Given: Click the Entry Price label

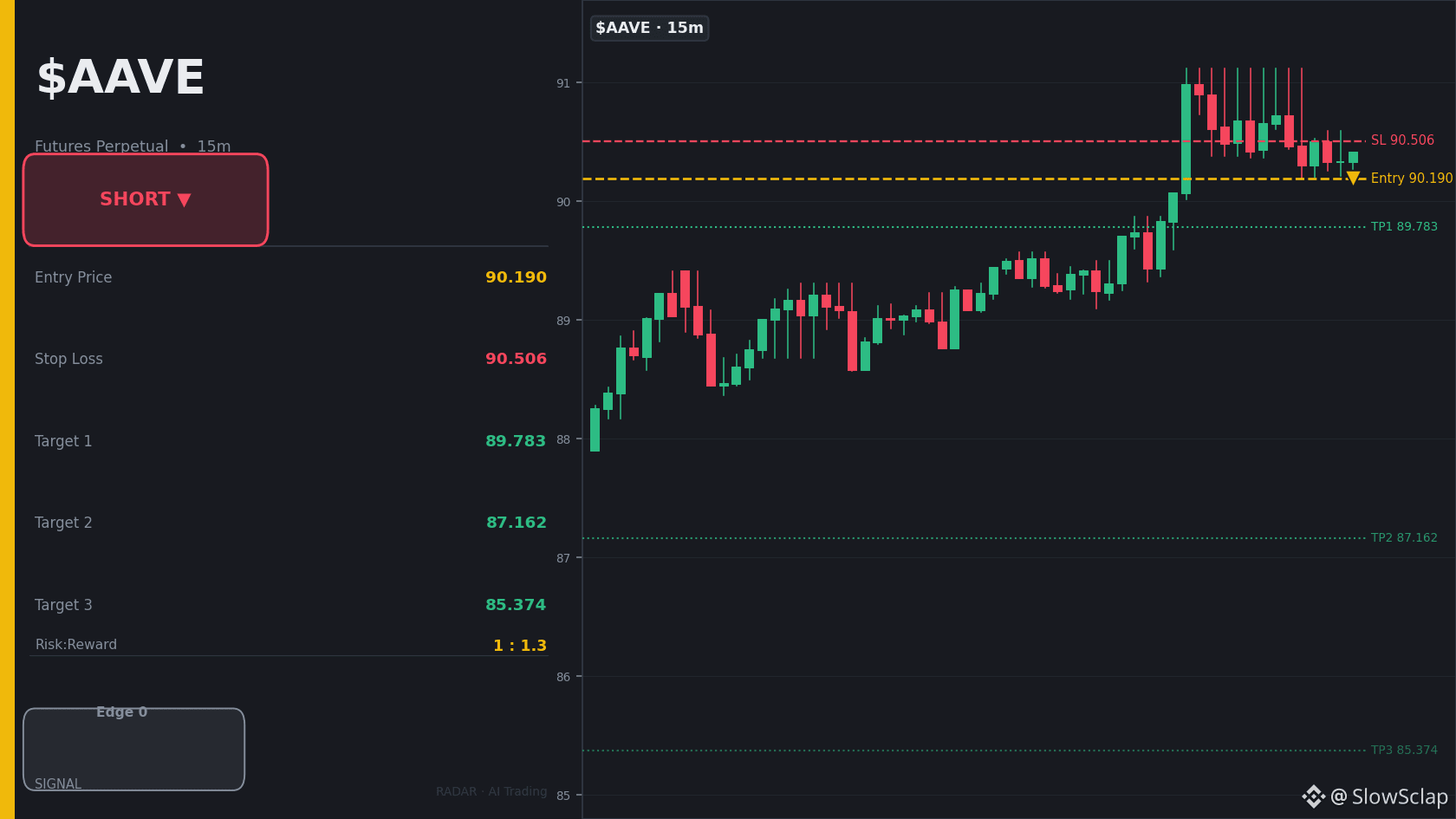Looking at the screenshot, I should coord(74,277).
